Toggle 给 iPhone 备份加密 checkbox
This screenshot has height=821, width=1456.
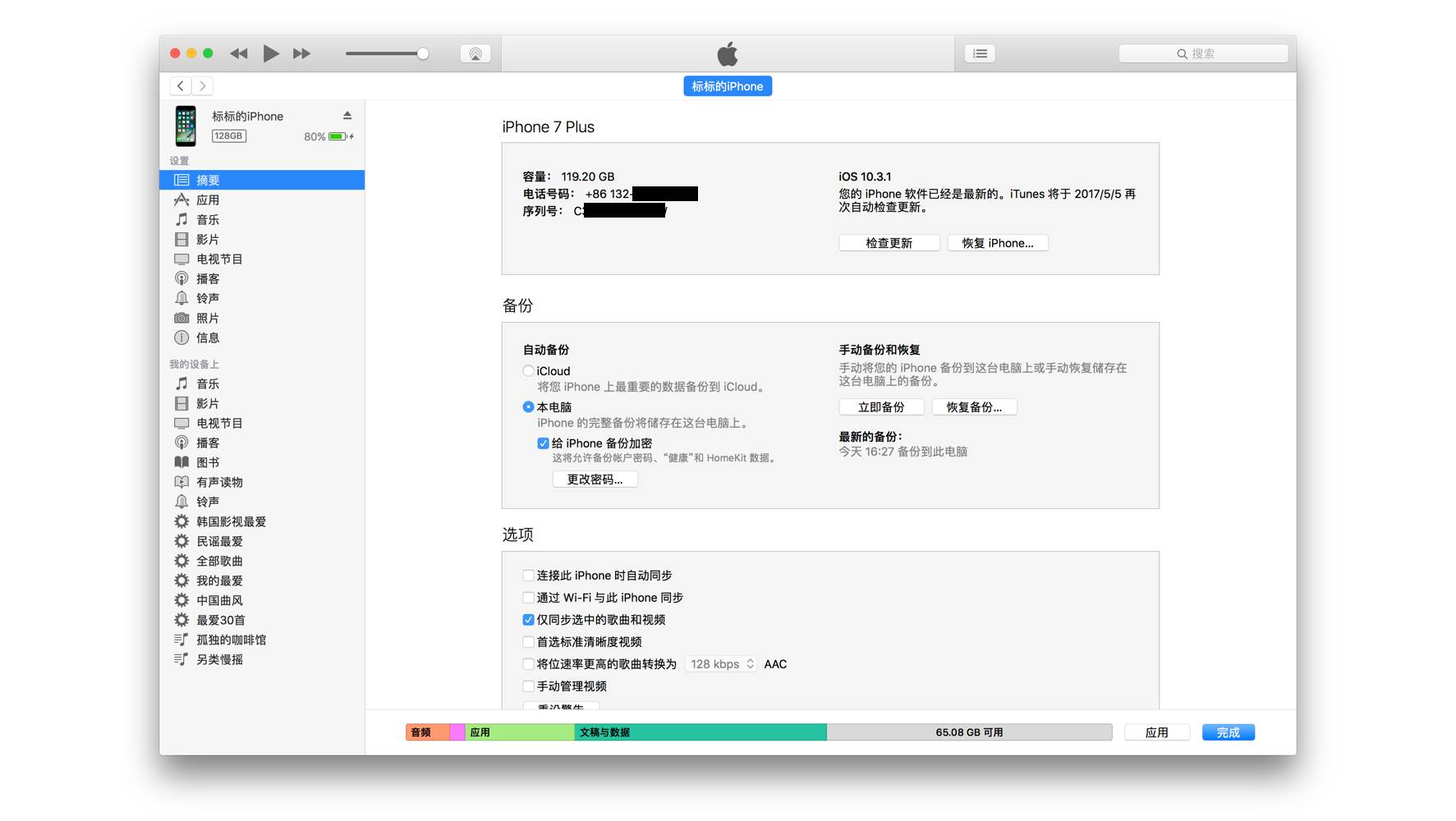click(x=543, y=443)
